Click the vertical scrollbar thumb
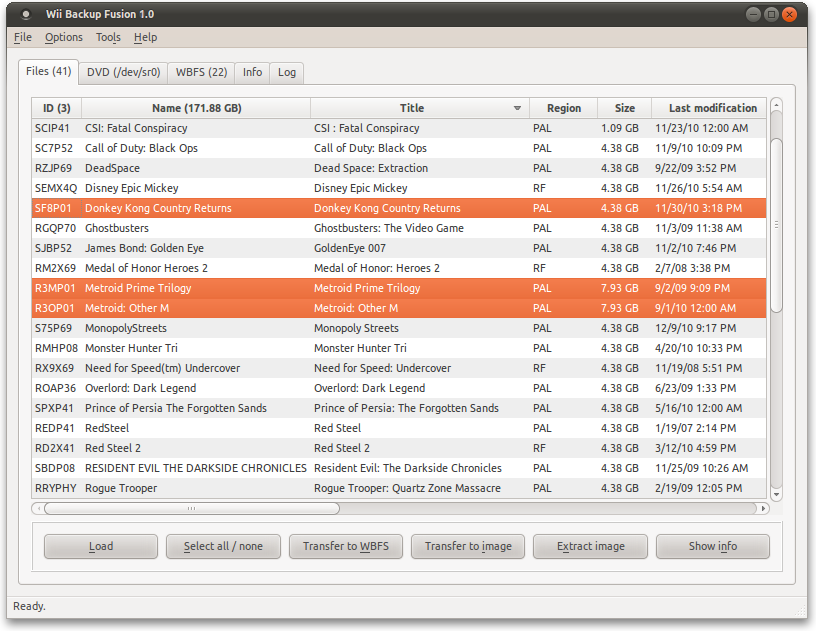This screenshot has width=816, height=631. pyautogui.click(x=776, y=225)
